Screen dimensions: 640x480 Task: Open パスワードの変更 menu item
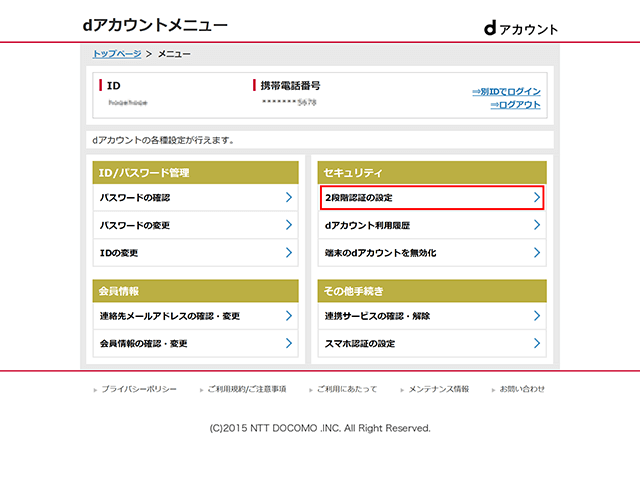196,225
